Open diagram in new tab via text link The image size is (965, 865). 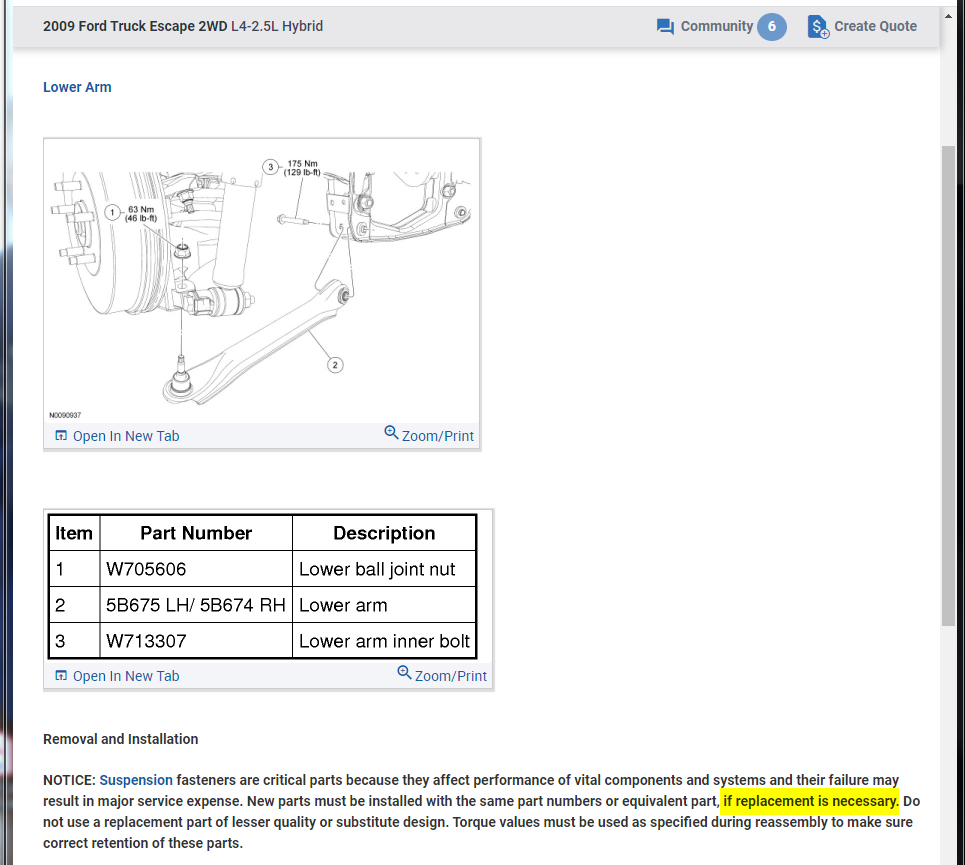126,436
